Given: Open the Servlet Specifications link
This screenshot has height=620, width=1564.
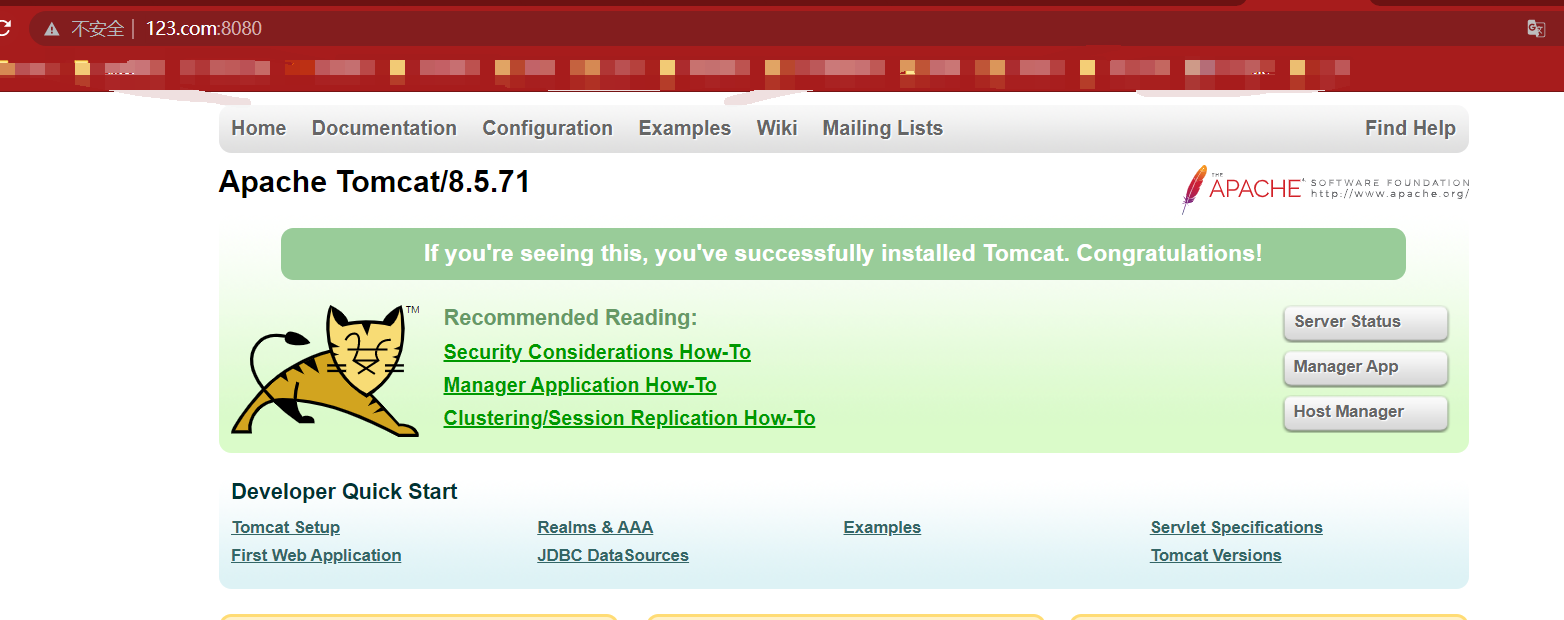Looking at the screenshot, I should click(1236, 527).
